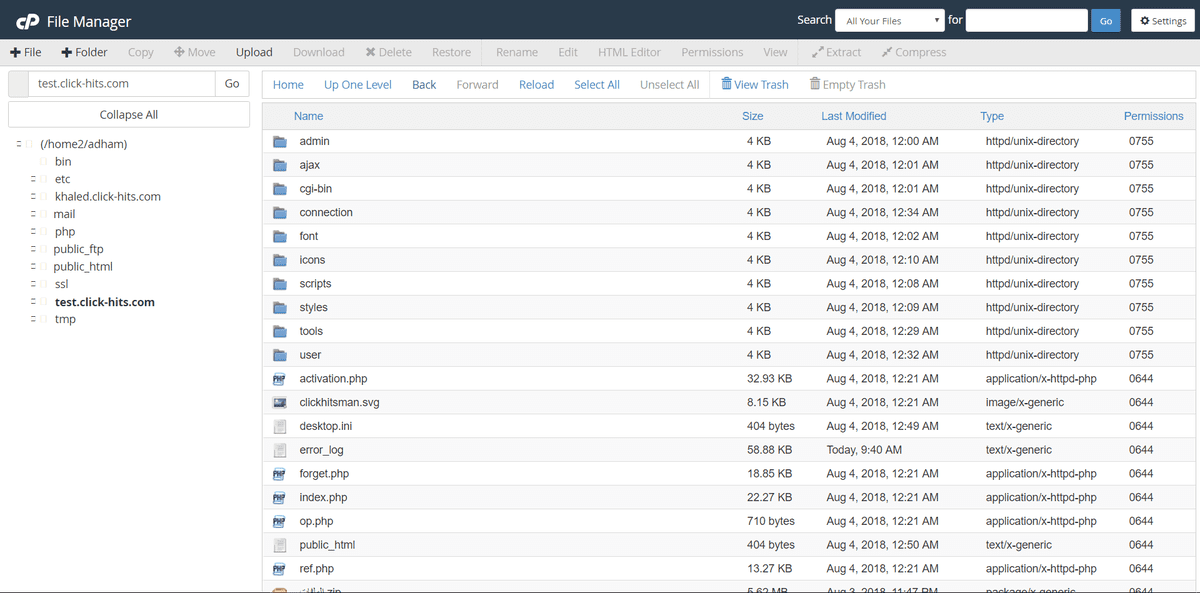The image size is (1200, 593).
Task: Click the PHP icon beside ref.php
Action: click(x=280, y=569)
